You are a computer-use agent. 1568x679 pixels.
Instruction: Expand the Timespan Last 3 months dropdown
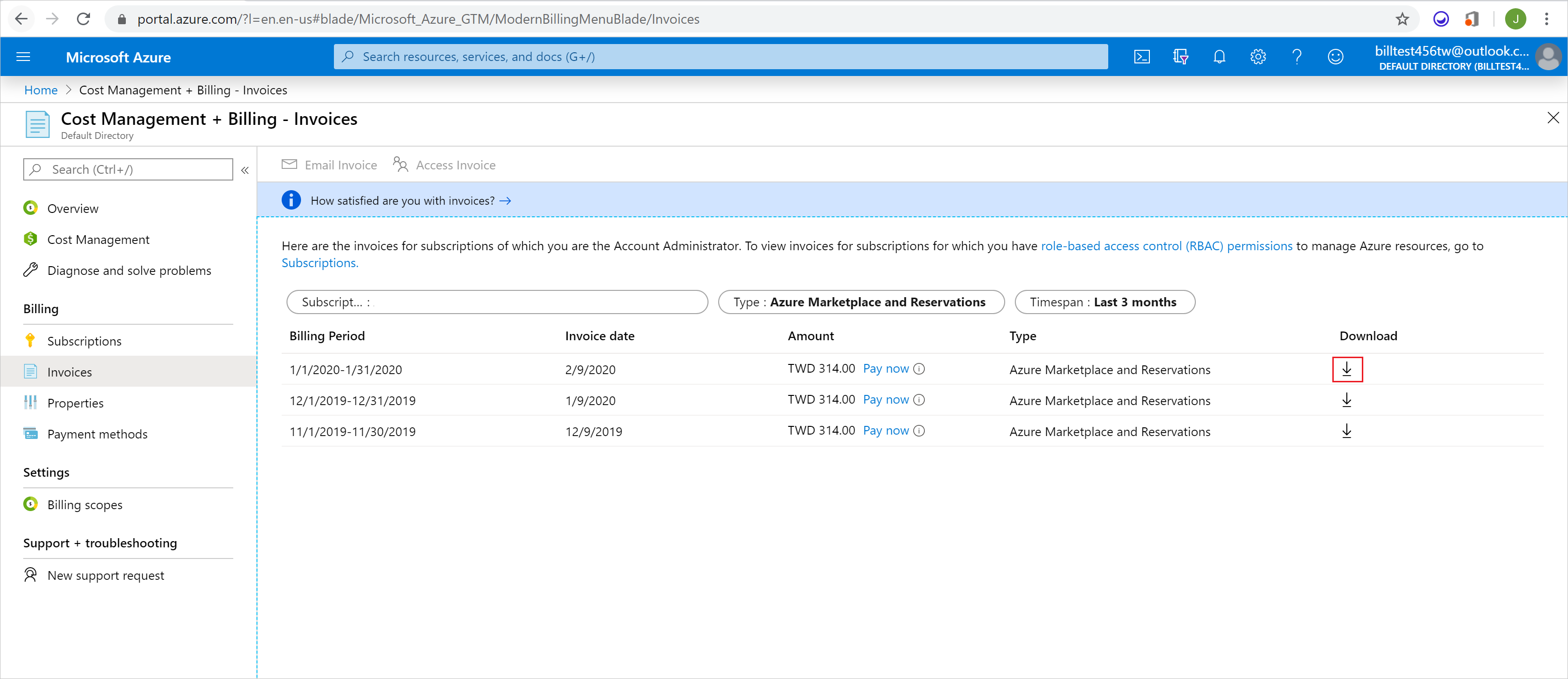(1105, 302)
